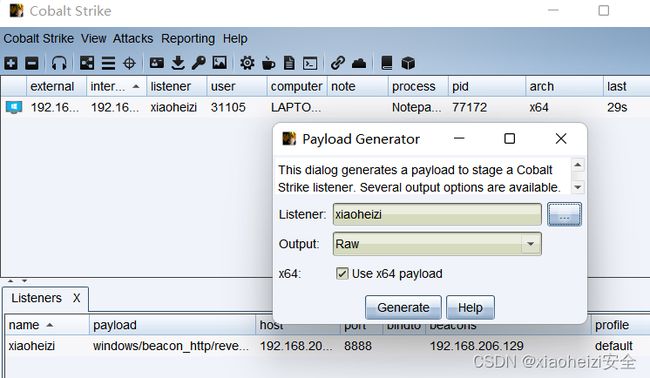The width and height of the screenshot is (650, 378).
Task: Click the Help button in dialog
Action: (470, 308)
